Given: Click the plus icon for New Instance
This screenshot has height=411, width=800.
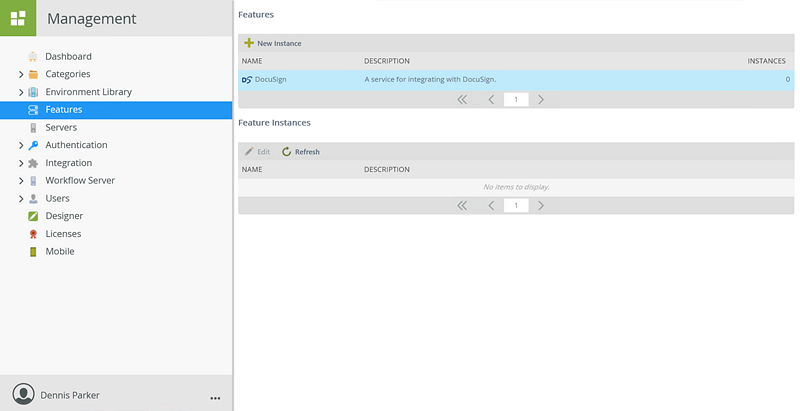Looking at the screenshot, I should tap(249, 43).
